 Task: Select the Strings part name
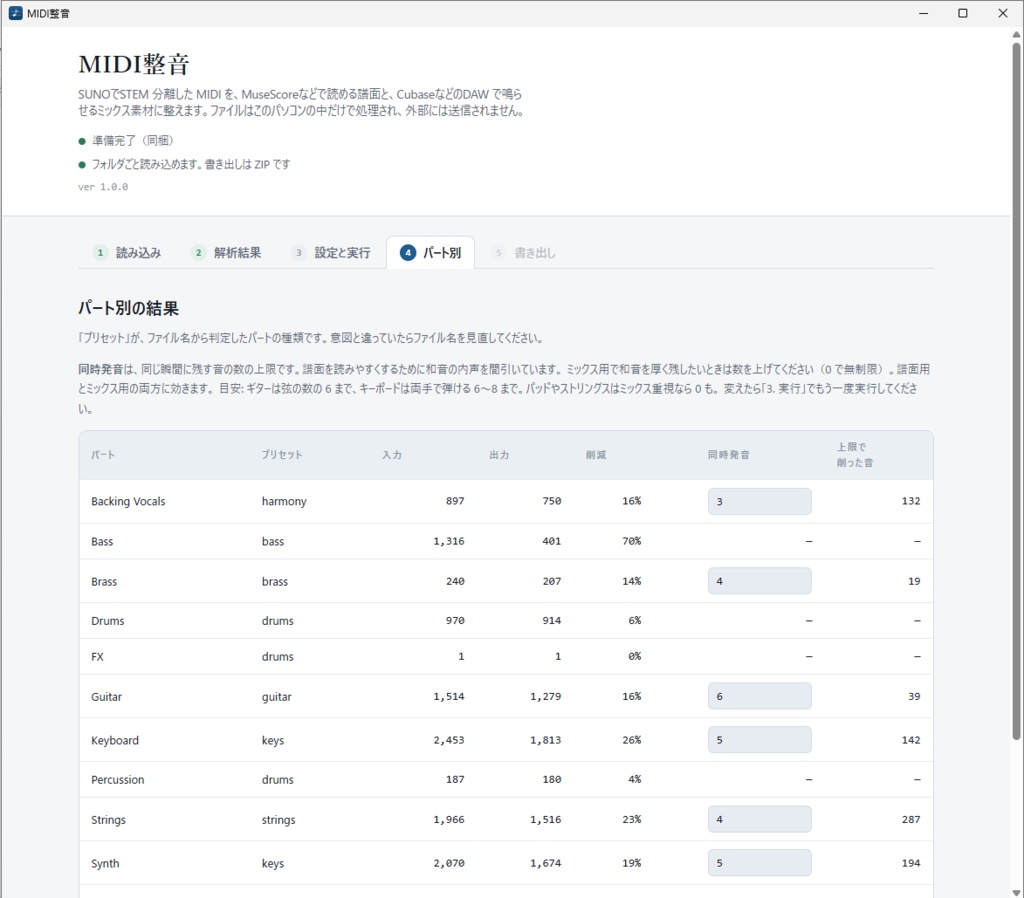tap(108, 820)
